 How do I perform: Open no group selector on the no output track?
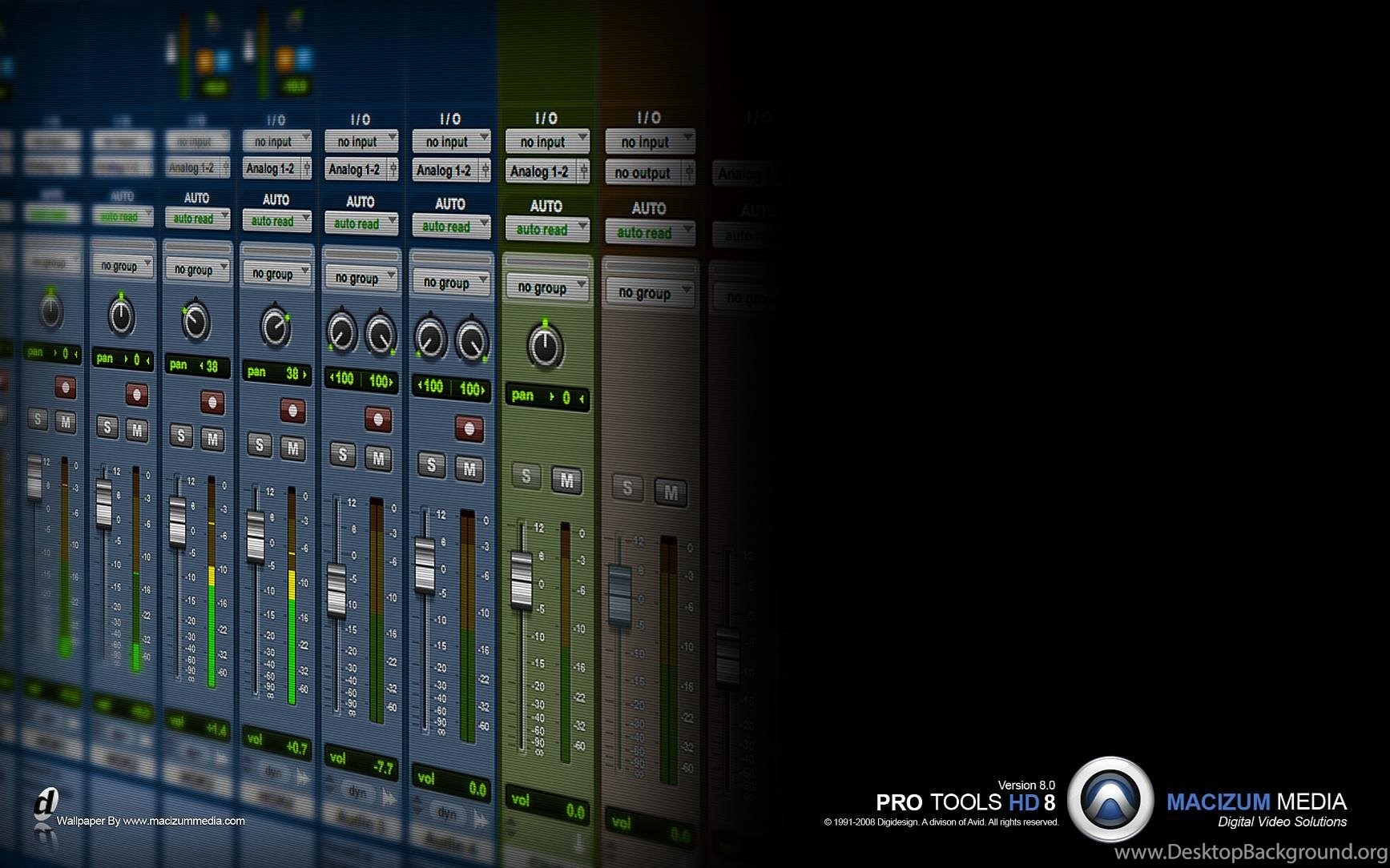650,293
